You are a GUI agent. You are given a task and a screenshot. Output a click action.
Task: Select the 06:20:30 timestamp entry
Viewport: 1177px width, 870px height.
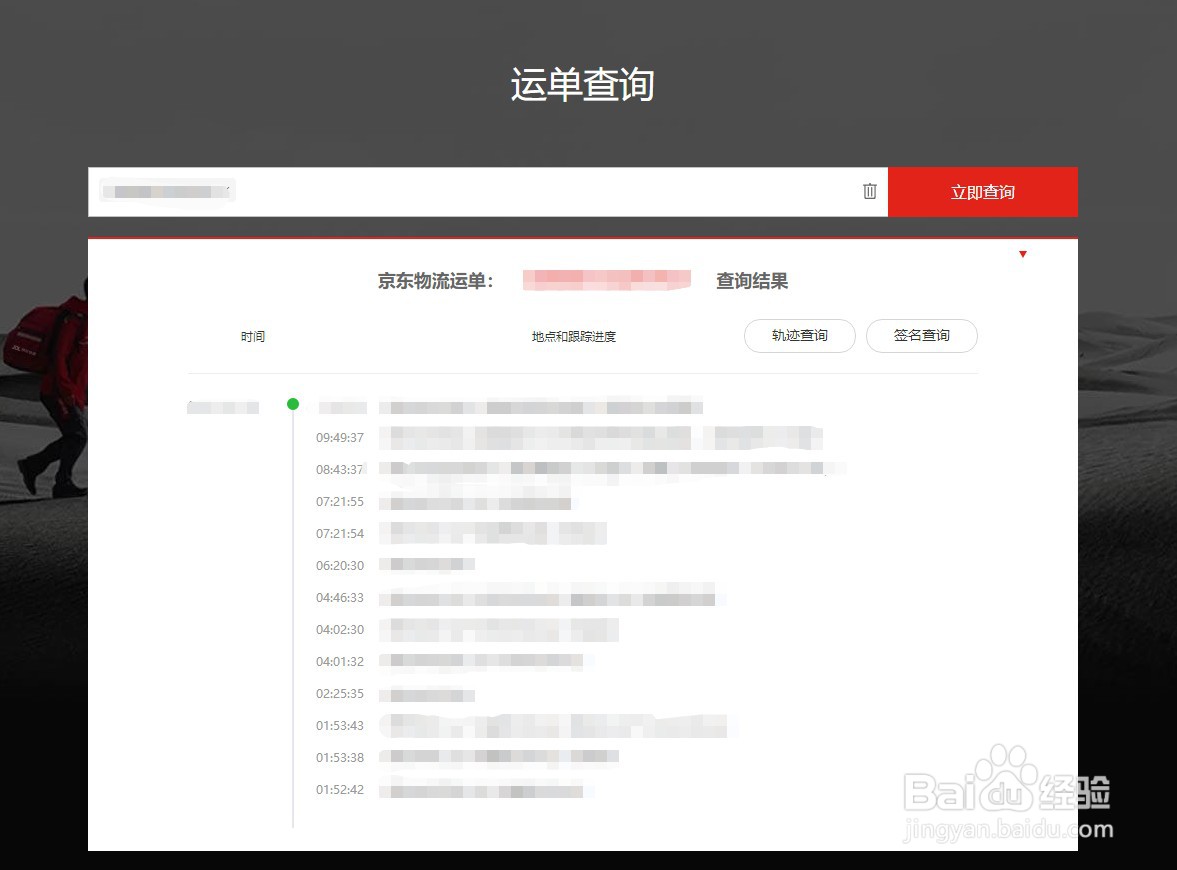click(x=339, y=565)
